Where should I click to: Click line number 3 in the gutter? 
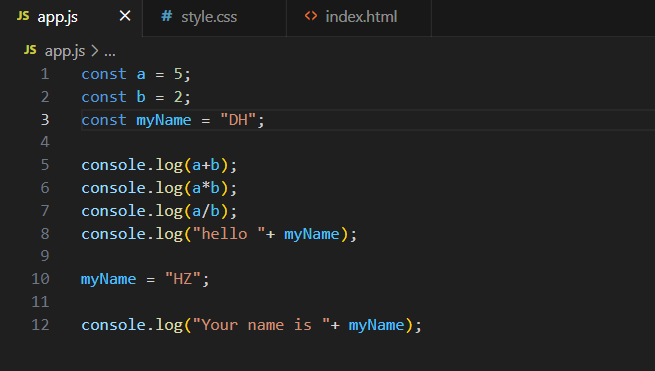click(45, 120)
